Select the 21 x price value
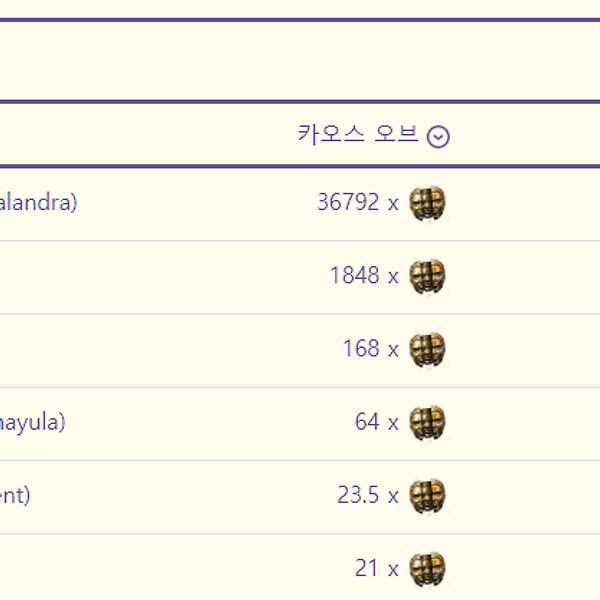Image resolution: width=600 pixels, height=600 pixels. [376, 568]
